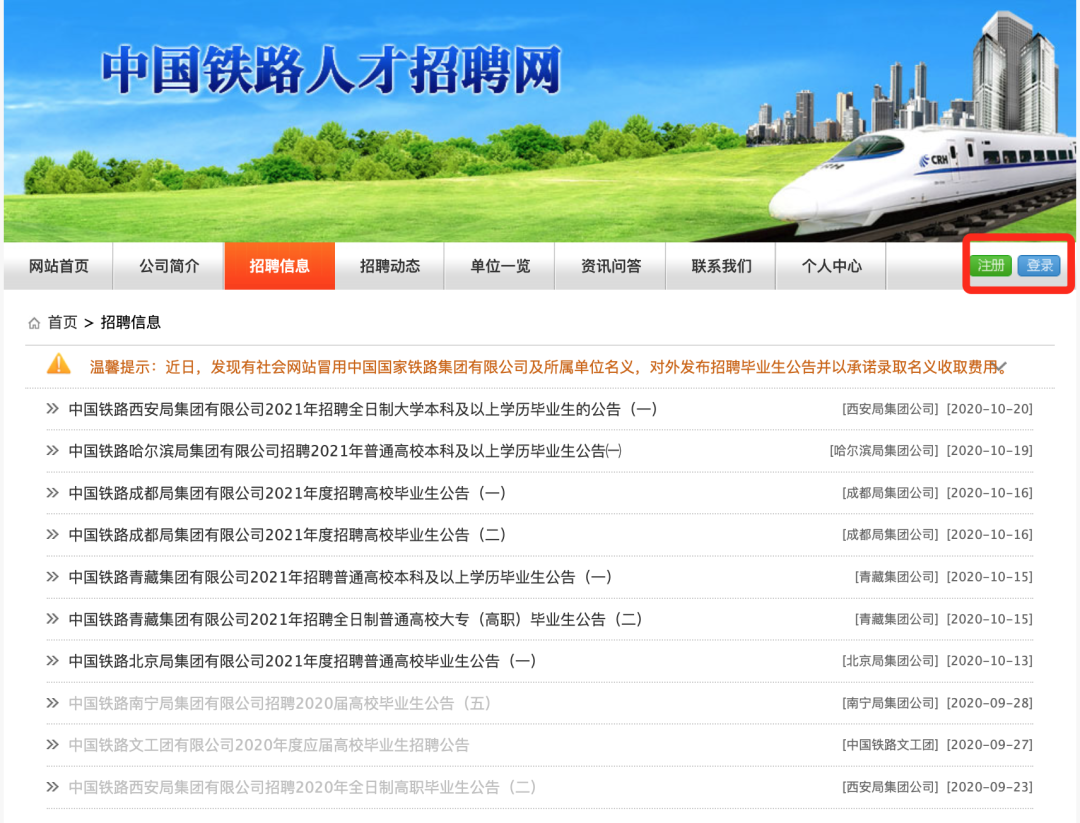Viewport: 1080px width, 823px height.
Task: Open the 公司简介 navigation tab
Action: pos(169,266)
